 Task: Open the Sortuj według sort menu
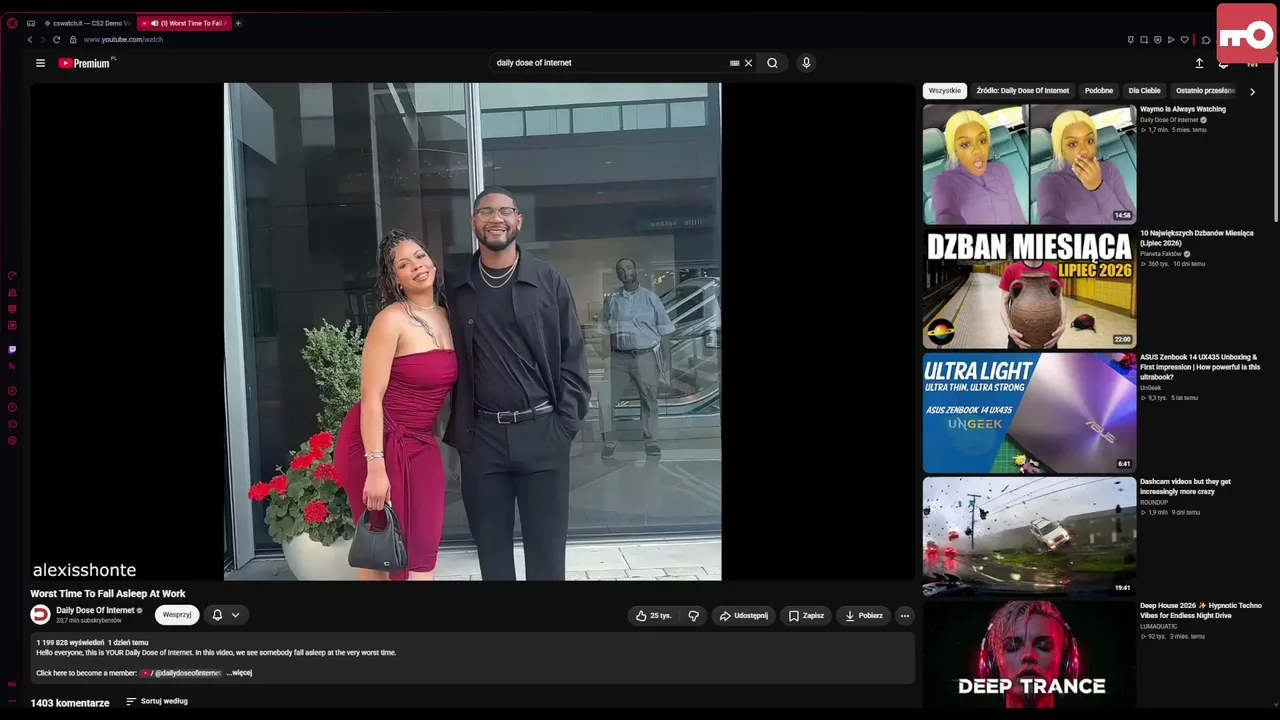(x=157, y=701)
